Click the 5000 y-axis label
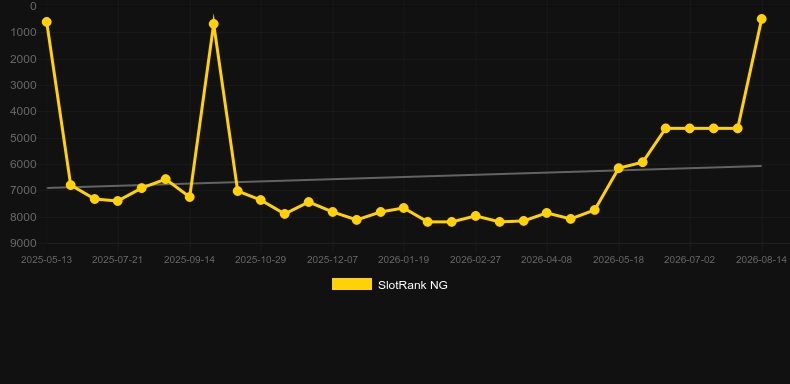This screenshot has width=790, height=384. coord(24,138)
